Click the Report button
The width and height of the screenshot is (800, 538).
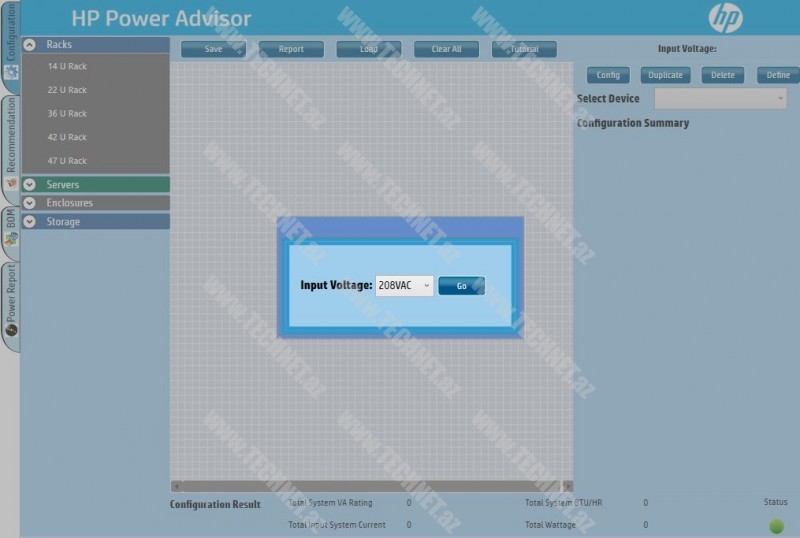point(291,49)
